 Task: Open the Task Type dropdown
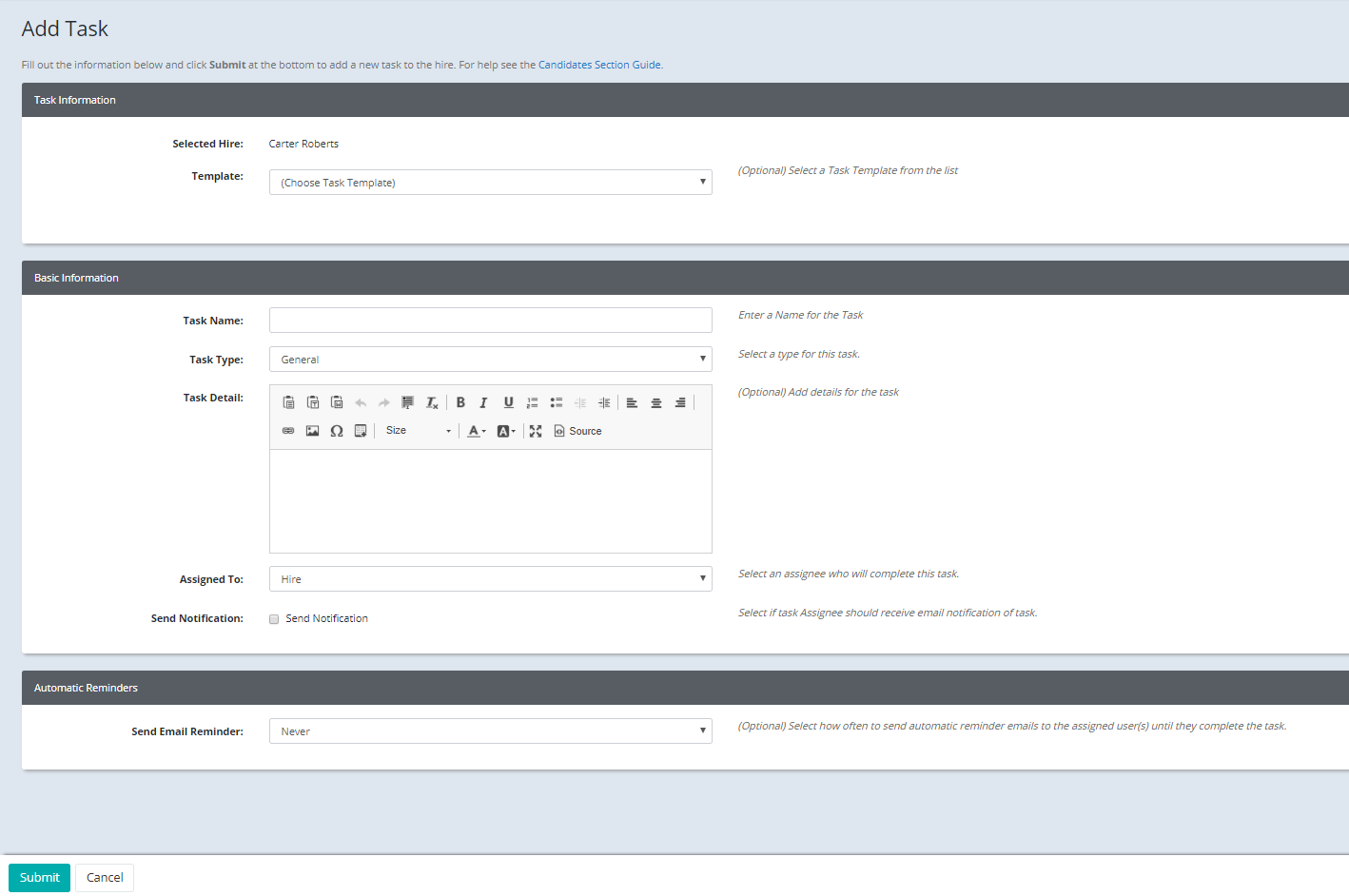490,359
